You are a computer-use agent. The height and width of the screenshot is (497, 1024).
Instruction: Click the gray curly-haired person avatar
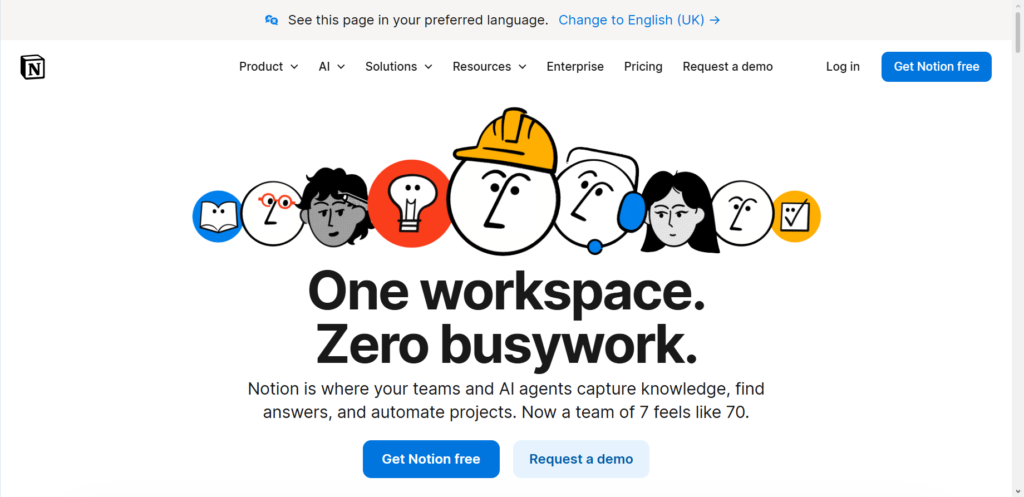[x=335, y=208]
